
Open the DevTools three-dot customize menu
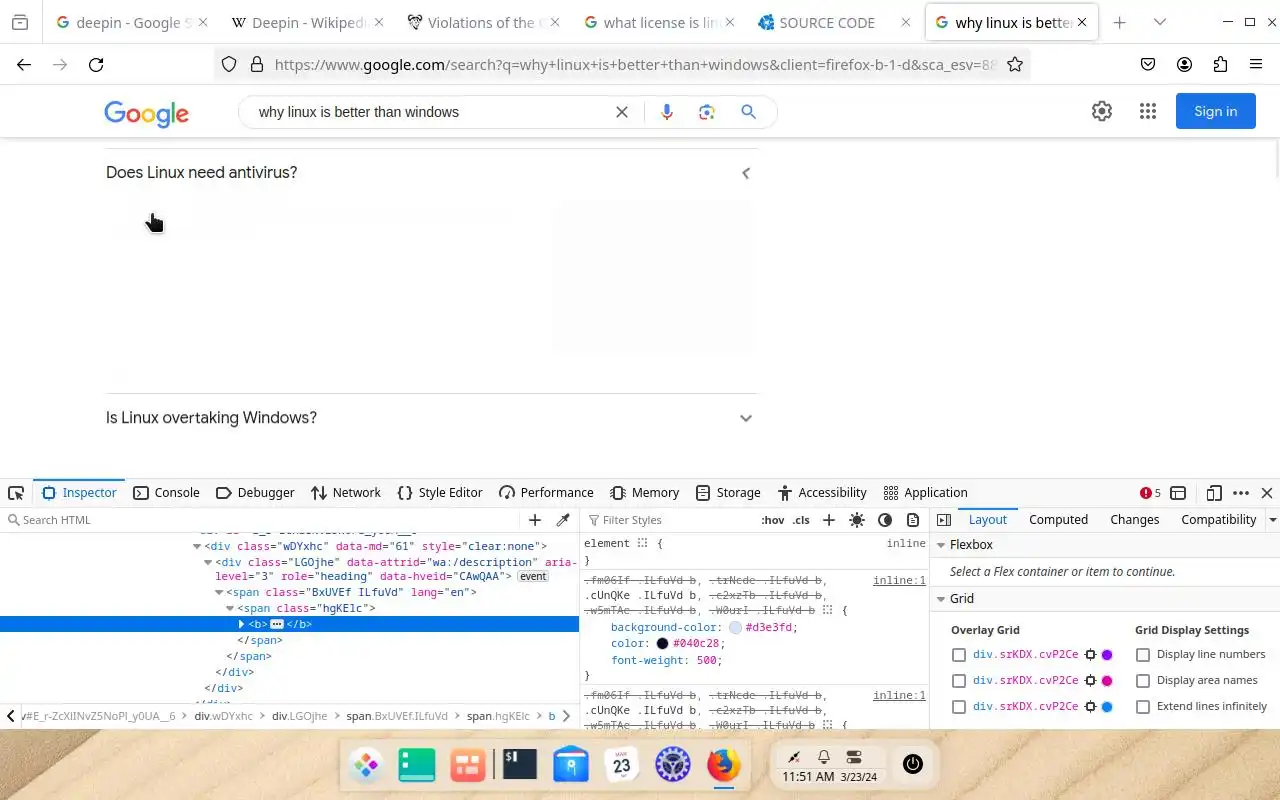(x=1241, y=493)
